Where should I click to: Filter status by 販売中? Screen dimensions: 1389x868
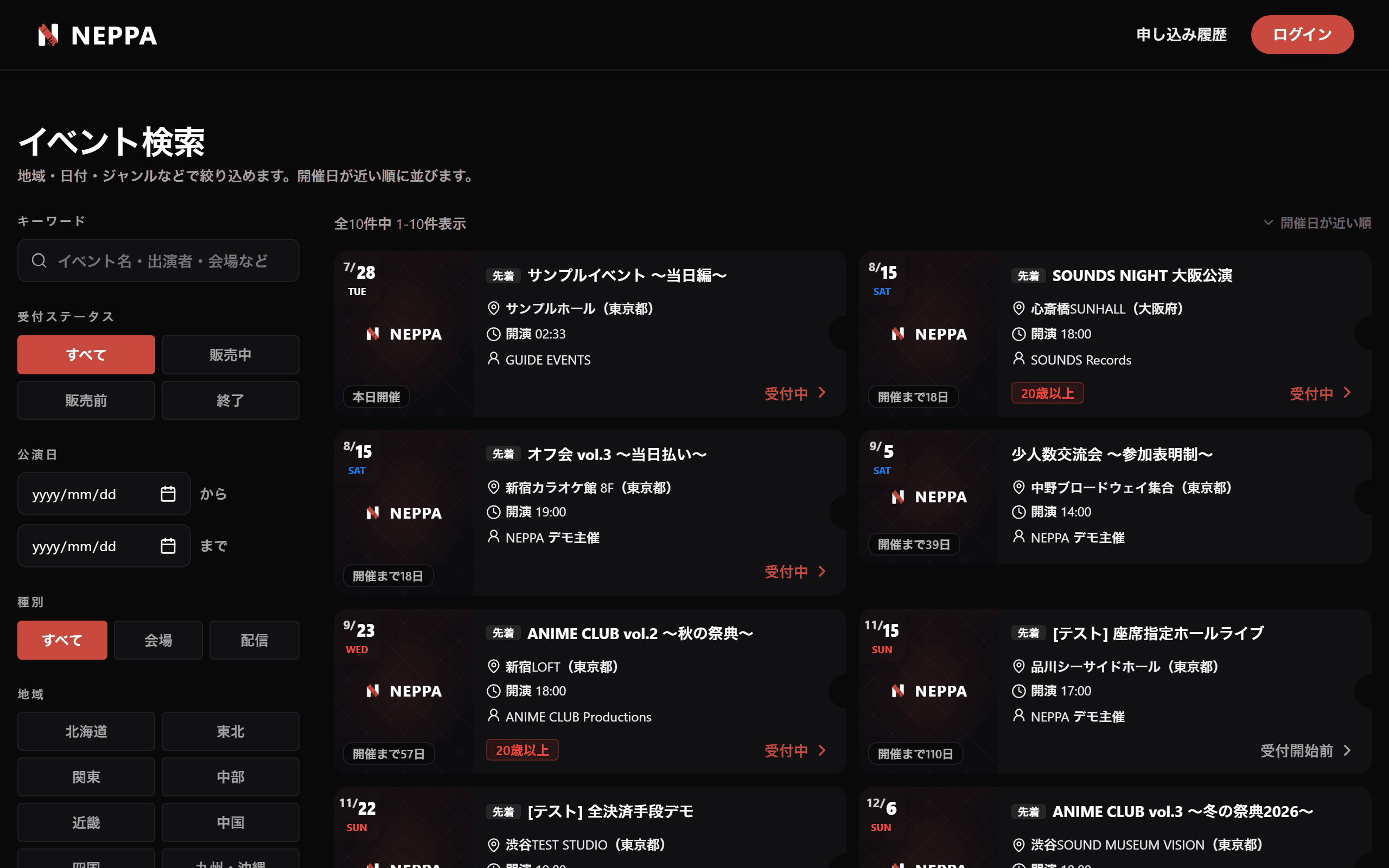[230, 355]
